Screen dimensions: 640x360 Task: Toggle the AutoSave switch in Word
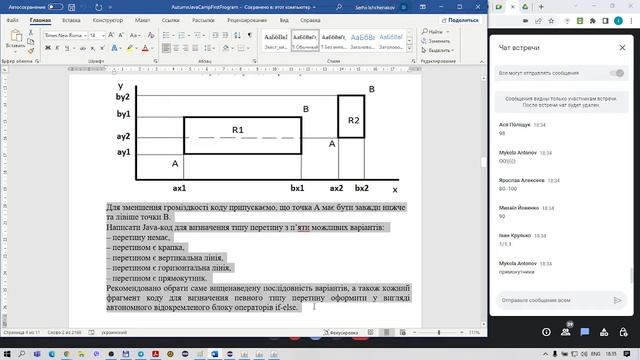pos(55,7)
